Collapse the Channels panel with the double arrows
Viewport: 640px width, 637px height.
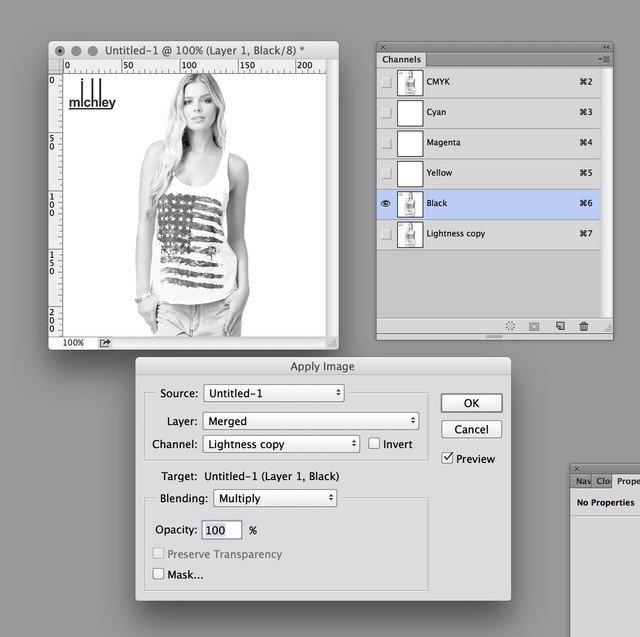click(605, 47)
